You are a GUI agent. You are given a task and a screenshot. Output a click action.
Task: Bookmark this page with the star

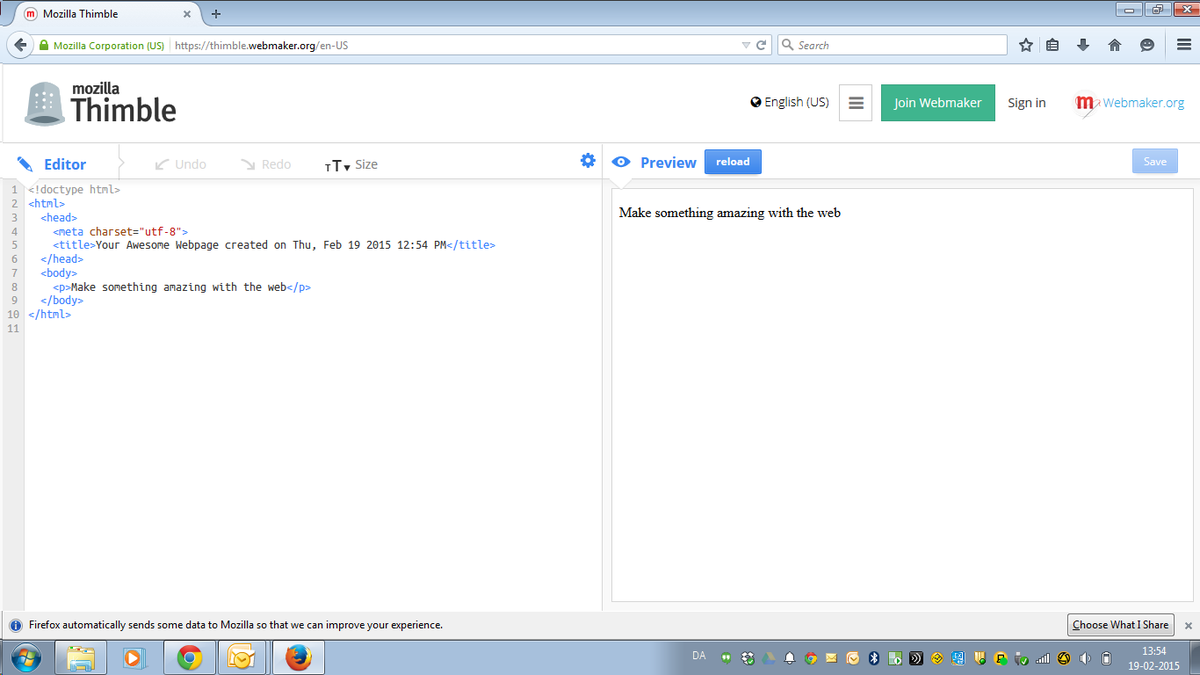1025,45
